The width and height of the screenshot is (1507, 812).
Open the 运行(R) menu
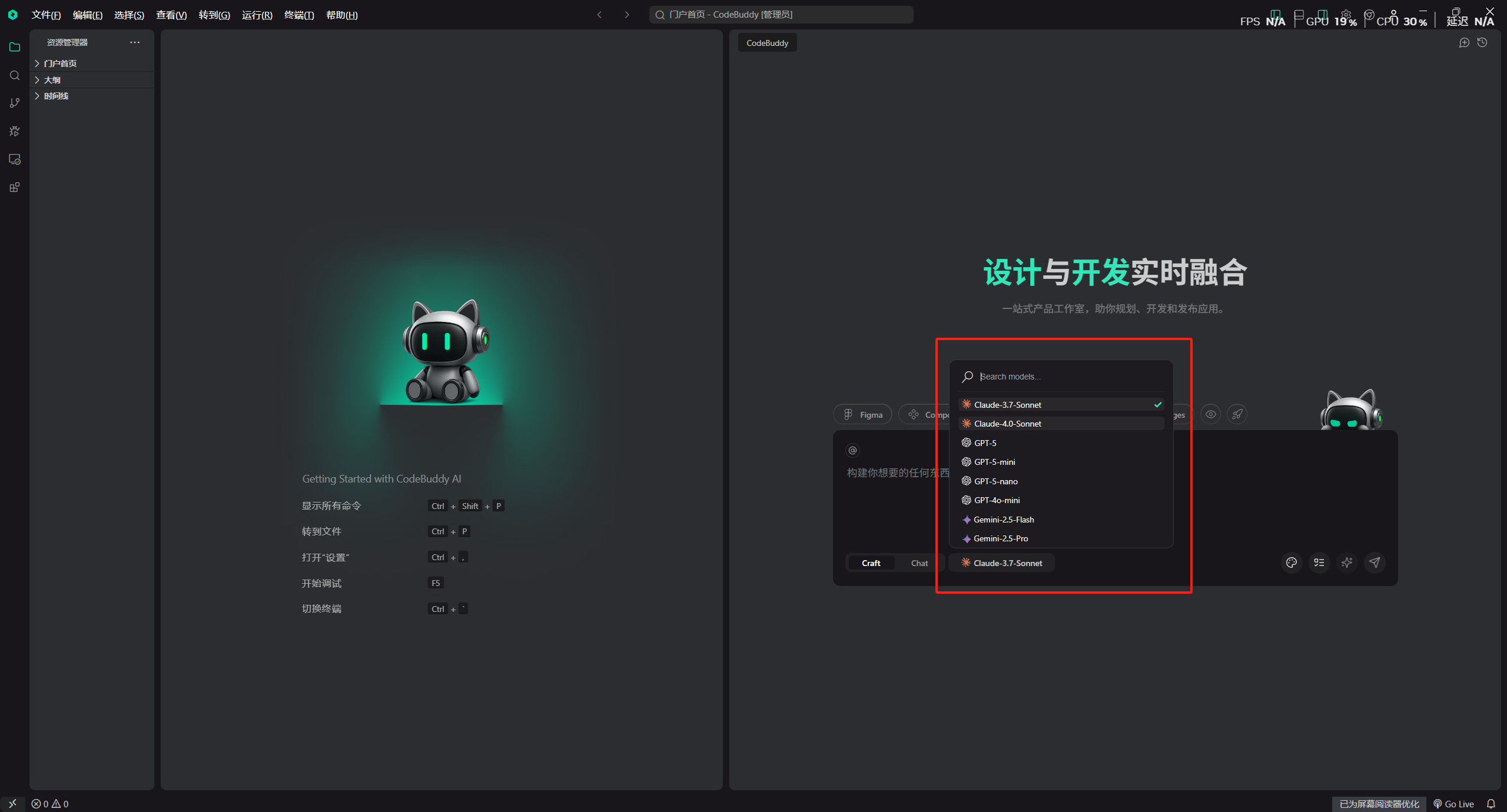tap(257, 15)
